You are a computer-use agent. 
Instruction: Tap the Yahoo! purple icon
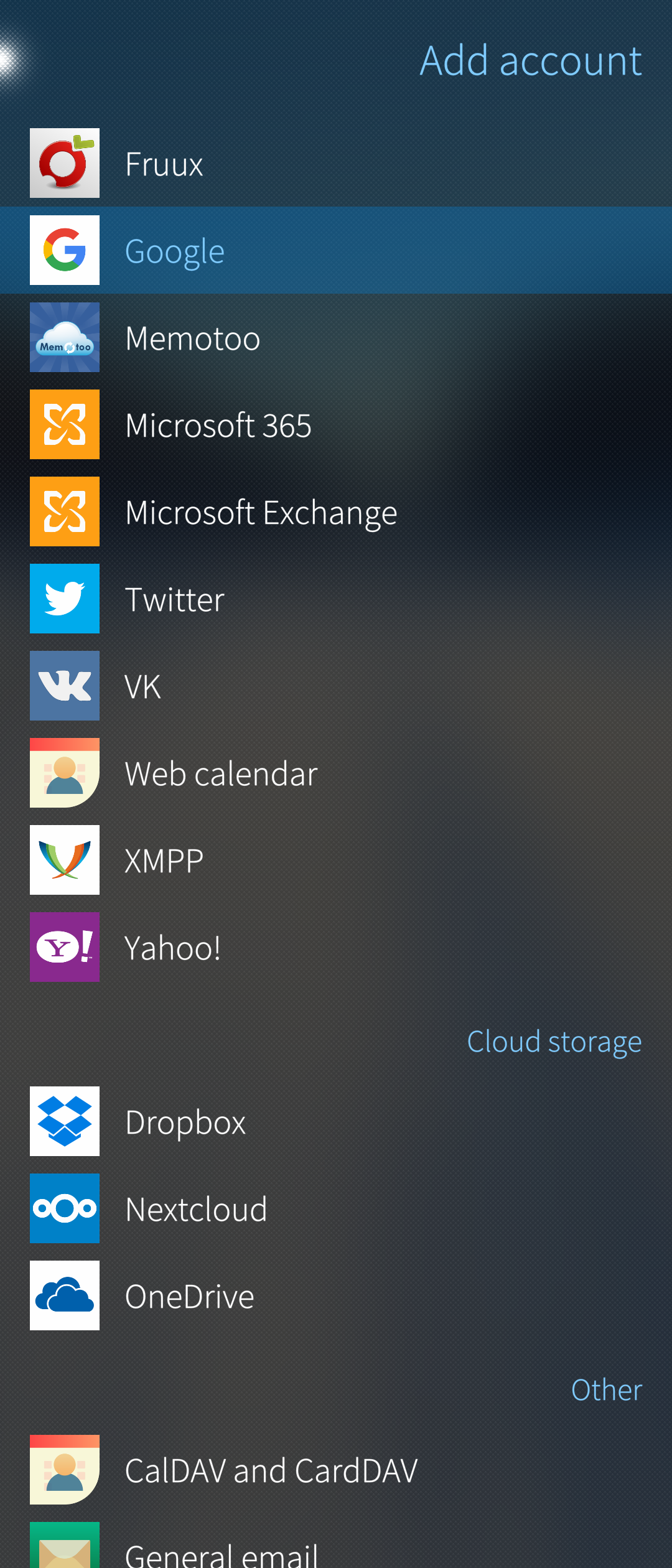pos(65,947)
